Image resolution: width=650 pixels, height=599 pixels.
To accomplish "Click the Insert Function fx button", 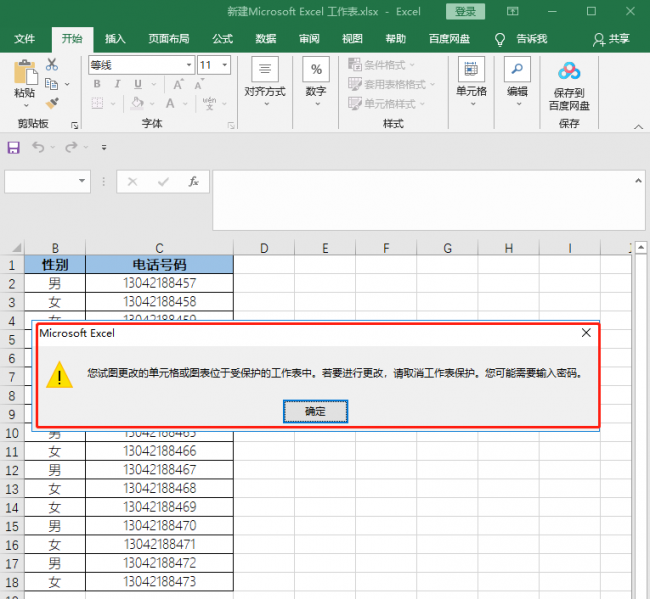I will pyautogui.click(x=193, y=181).
